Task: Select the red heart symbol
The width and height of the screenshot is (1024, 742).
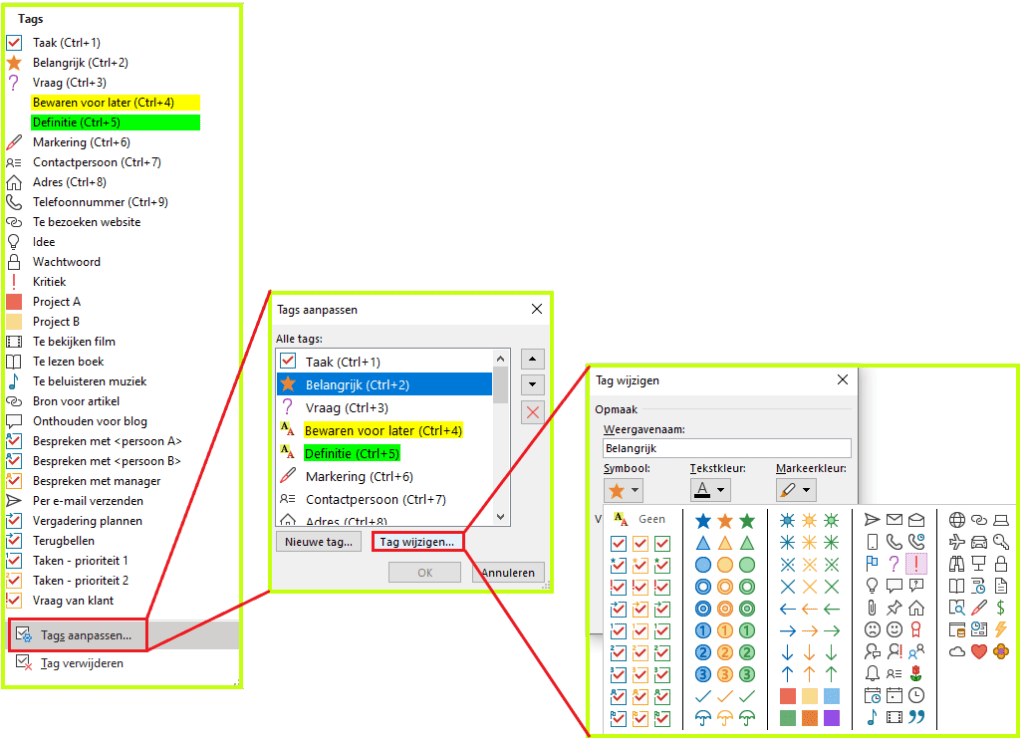Action: click(979, 652)
